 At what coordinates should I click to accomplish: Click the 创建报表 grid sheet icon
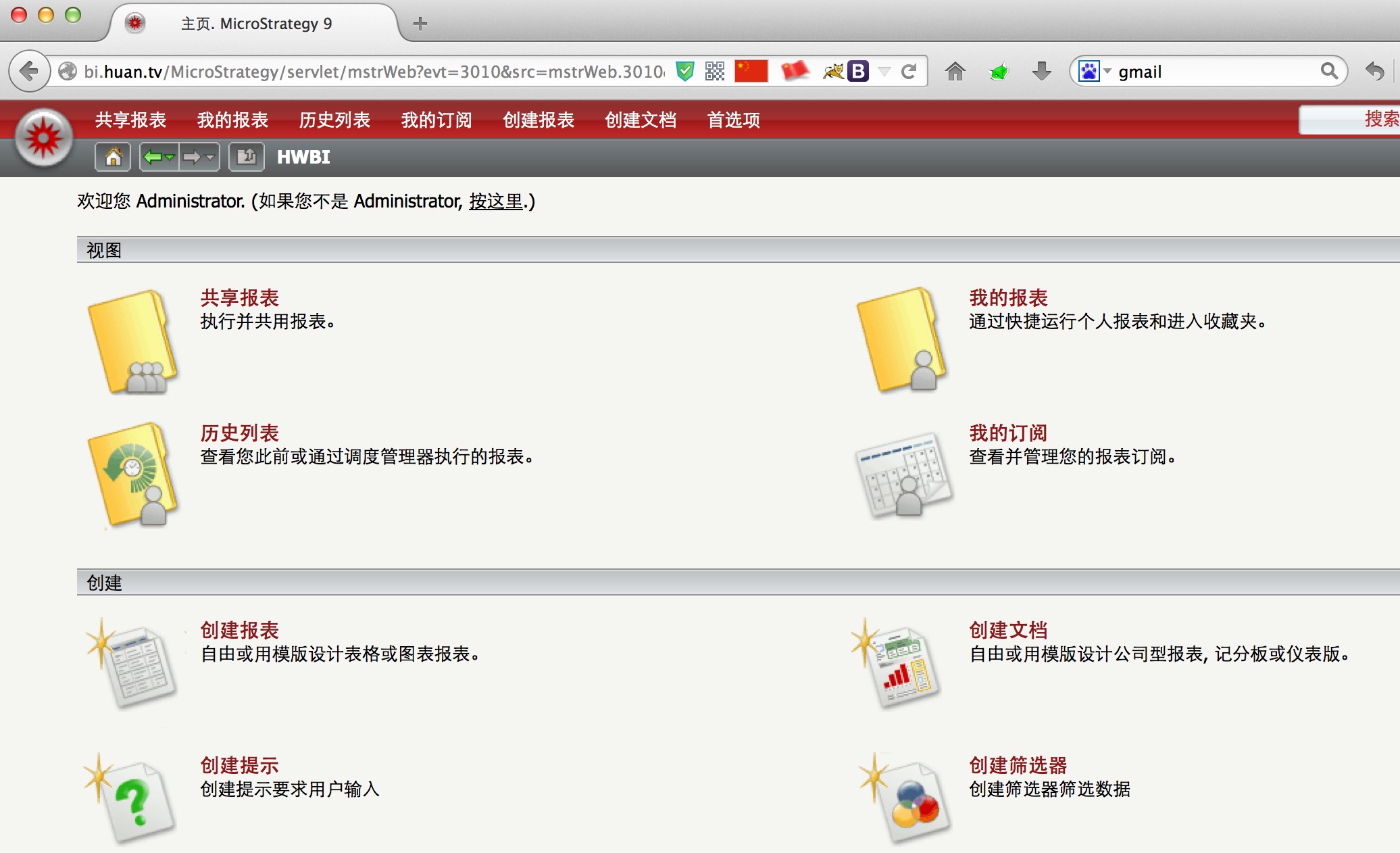click(x=132, y=663)
